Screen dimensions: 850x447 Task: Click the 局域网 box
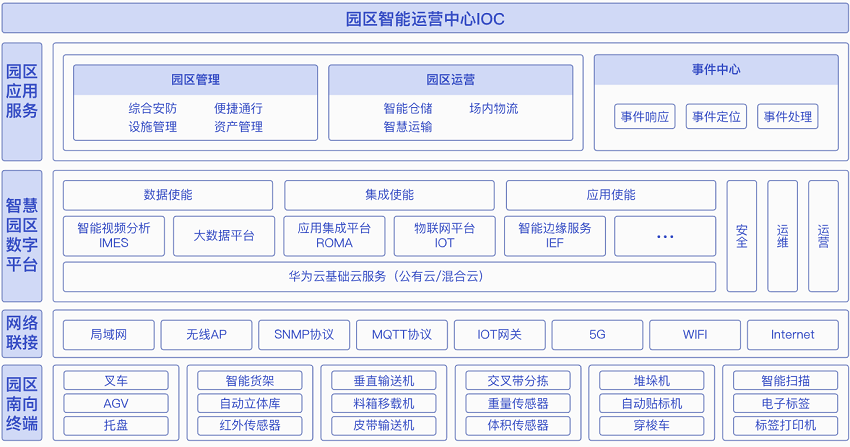point(109,335)
